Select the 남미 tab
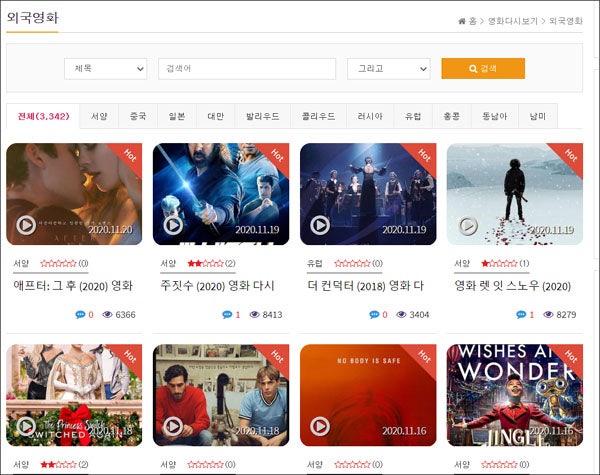The image size is (600, 475). [x=538, y=116]
